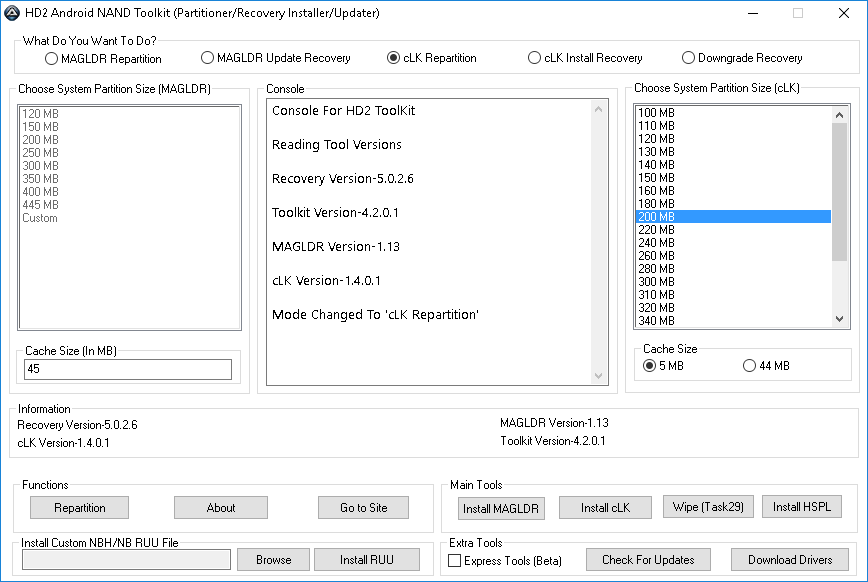Click the 'Recovery Version-5.0.2.6' console line

point(343,179)
